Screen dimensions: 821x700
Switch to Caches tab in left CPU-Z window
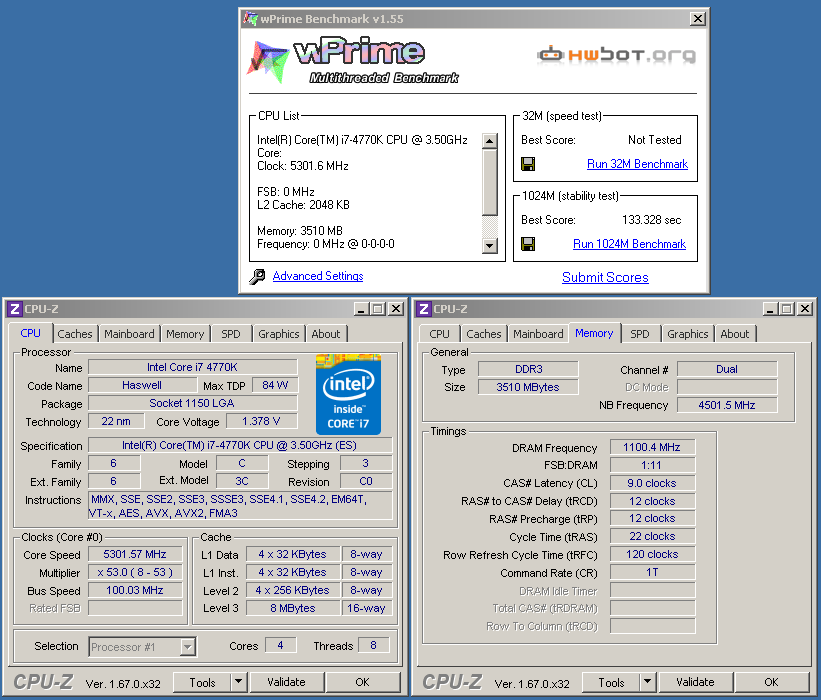75,334
